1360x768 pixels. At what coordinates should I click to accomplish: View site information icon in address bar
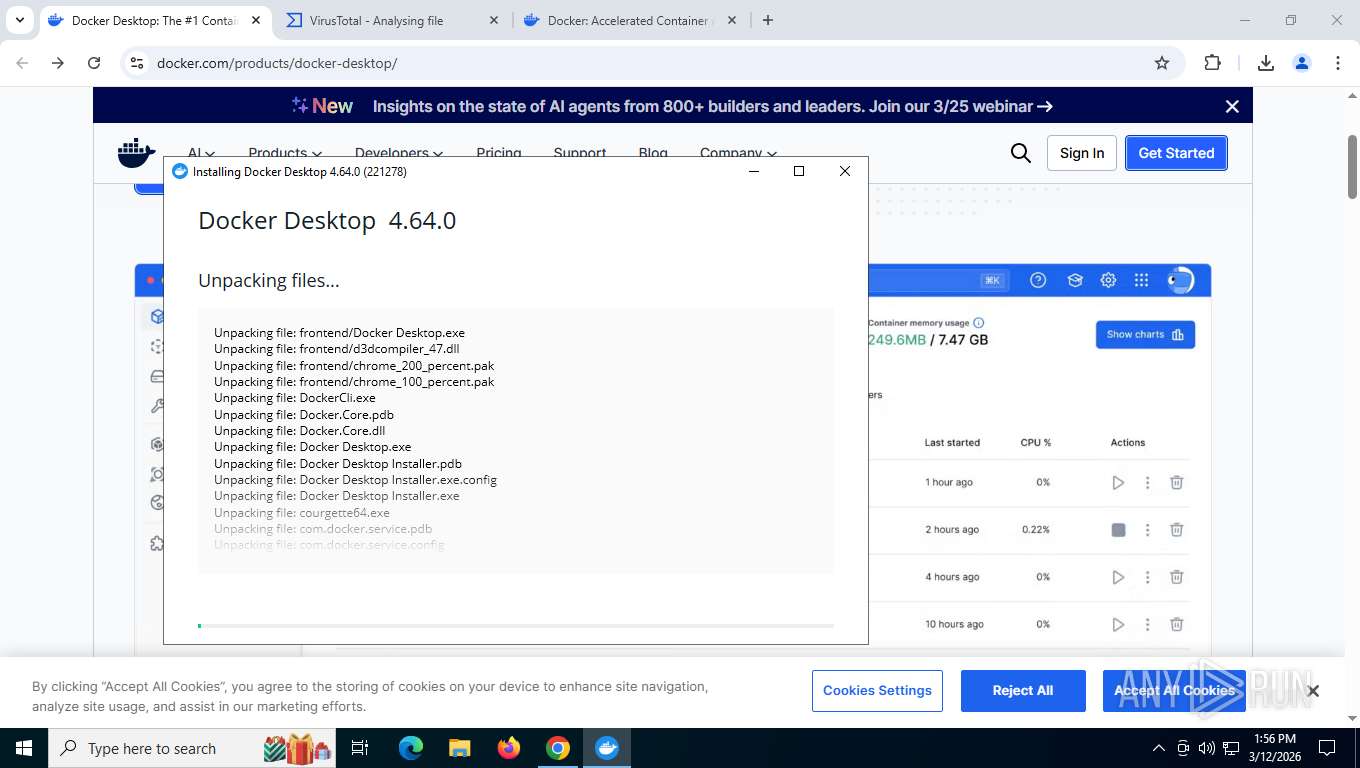(137, 63)
